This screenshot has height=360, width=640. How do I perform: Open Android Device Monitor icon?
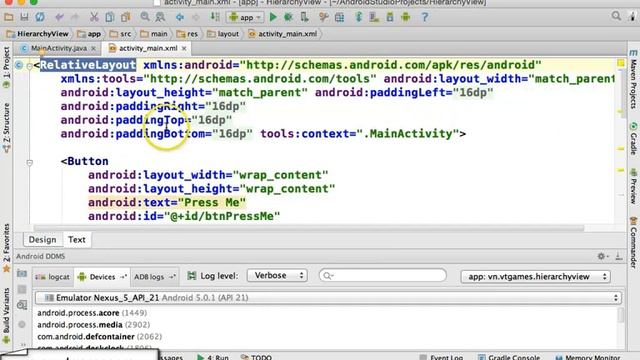pos(406,17)
